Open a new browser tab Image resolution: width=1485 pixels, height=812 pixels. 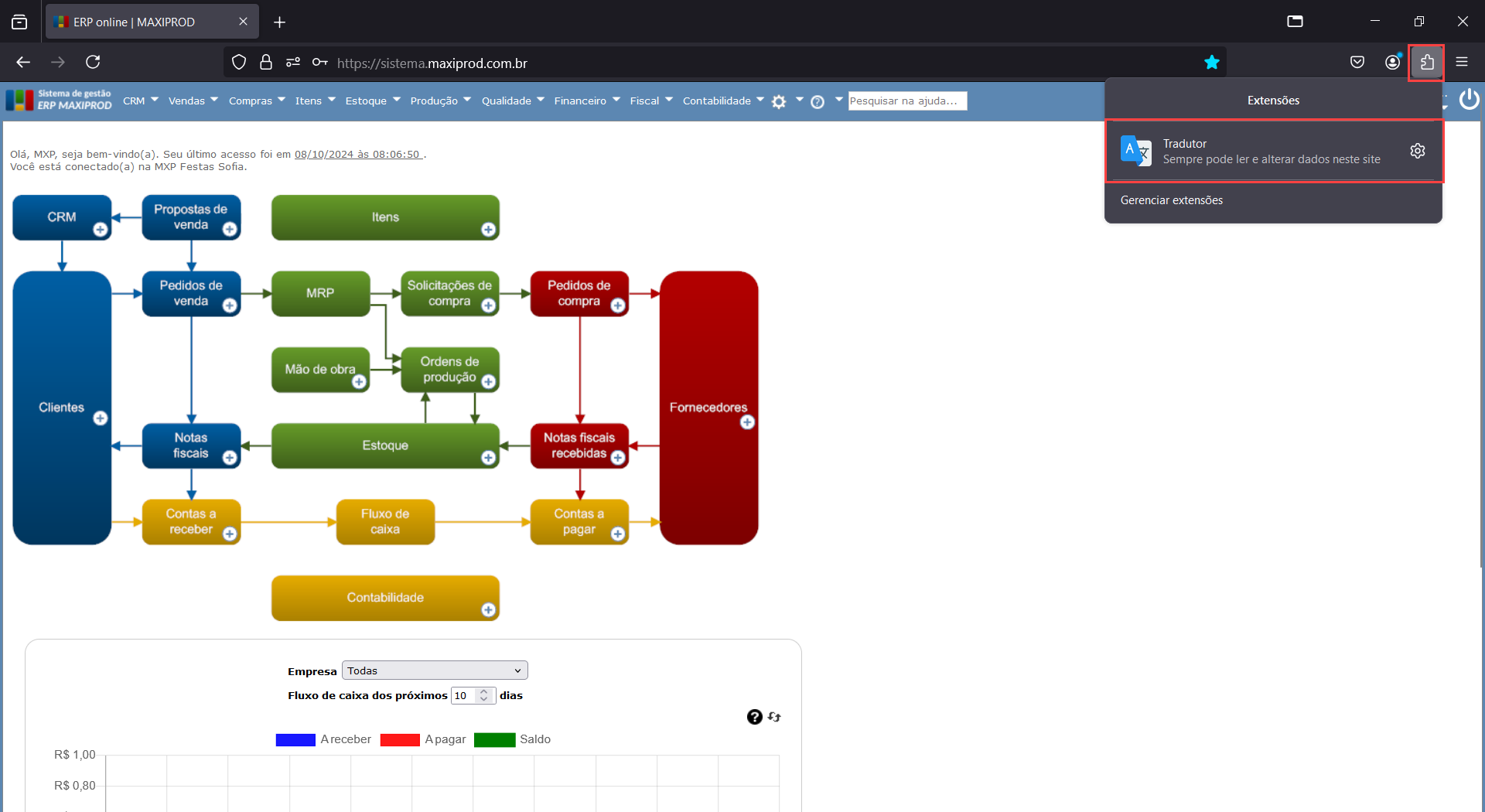[x=280, y=22]
